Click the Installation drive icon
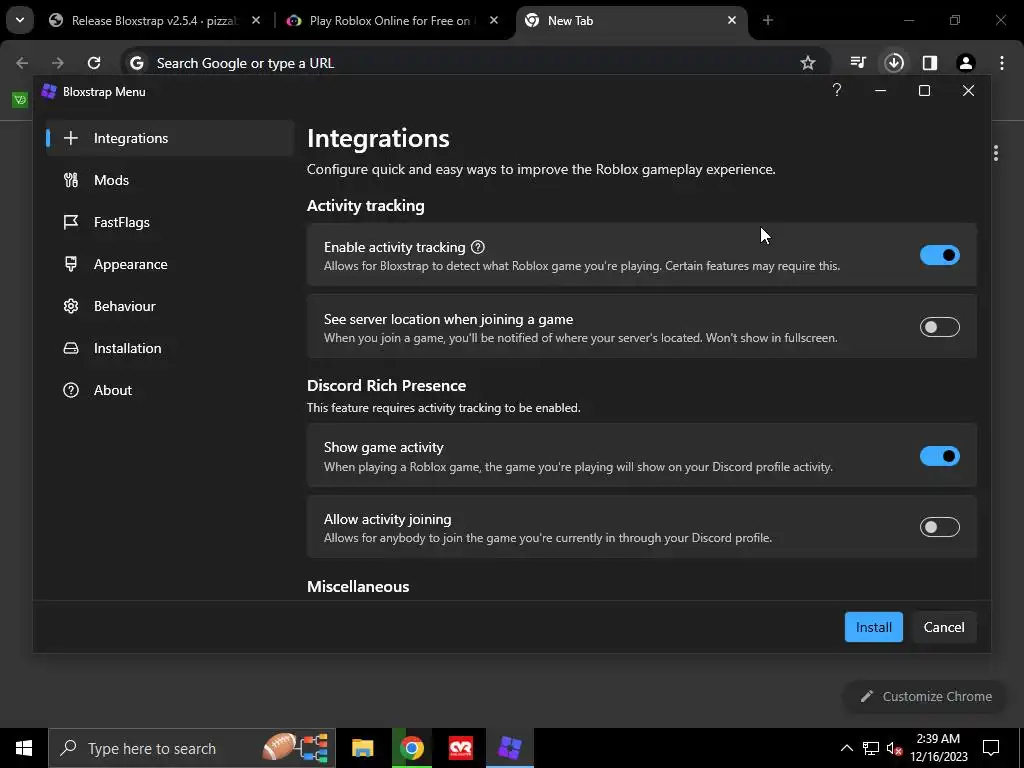This screenshot has height=768, width=1024. [x=71, y=348]
